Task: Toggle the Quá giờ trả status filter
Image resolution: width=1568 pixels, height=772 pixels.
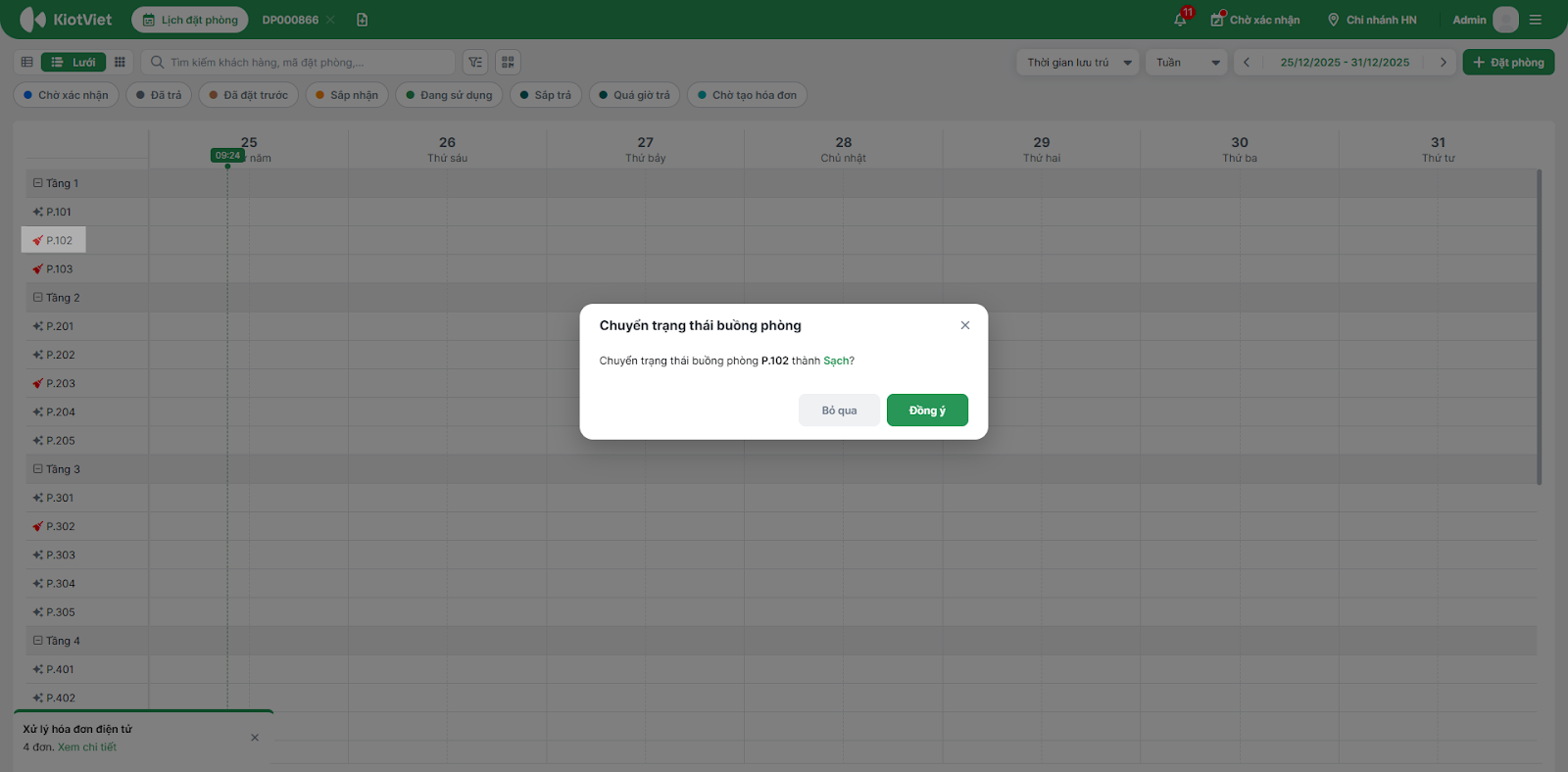Action: click(635, 95)
